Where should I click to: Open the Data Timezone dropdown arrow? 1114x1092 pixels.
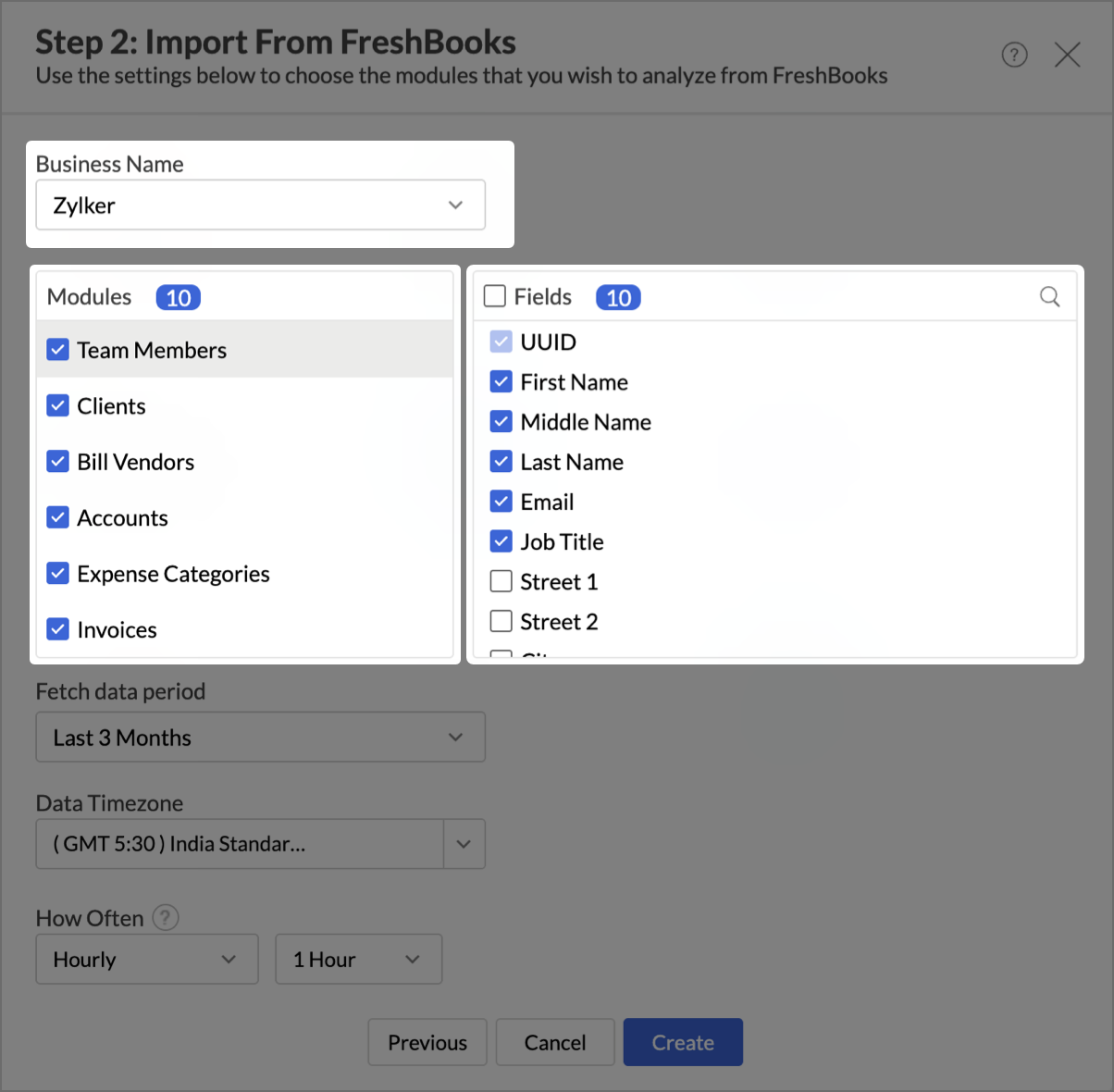click(464, 844)
